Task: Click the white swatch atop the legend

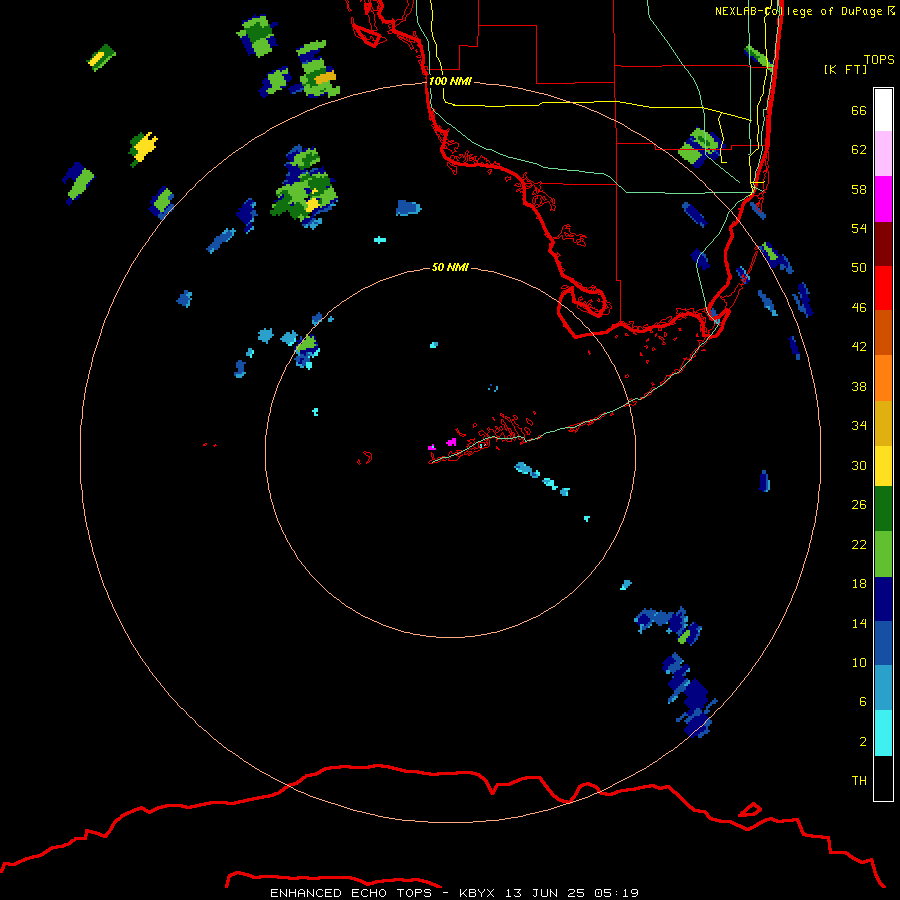Action: pyautogui.click(x=883, y=110)
